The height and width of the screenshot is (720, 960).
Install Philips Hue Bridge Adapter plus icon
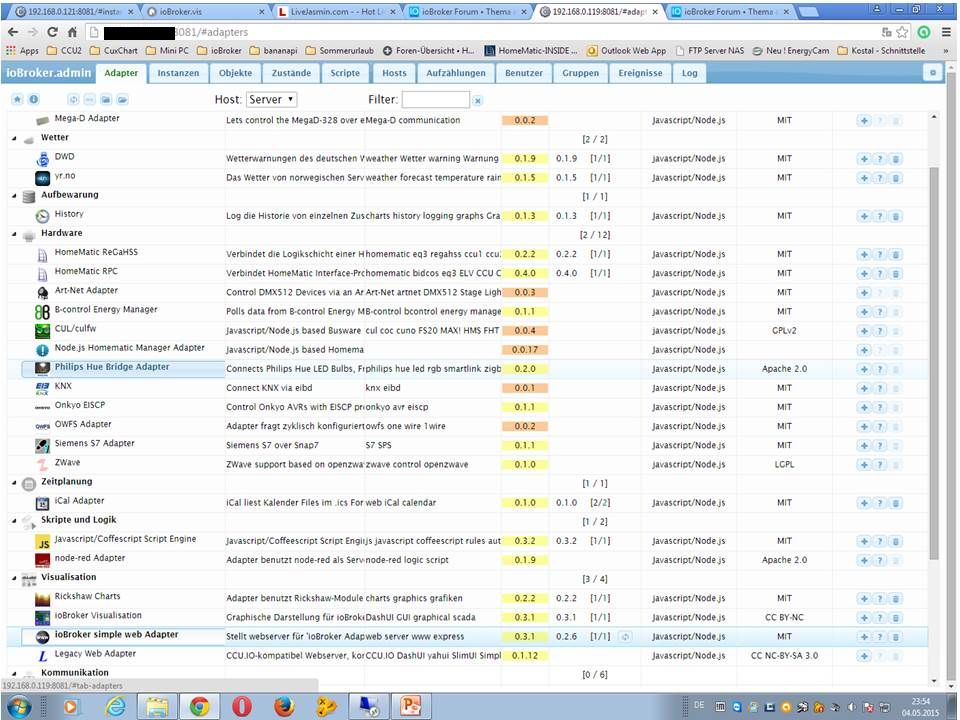[x=864, y=369]
